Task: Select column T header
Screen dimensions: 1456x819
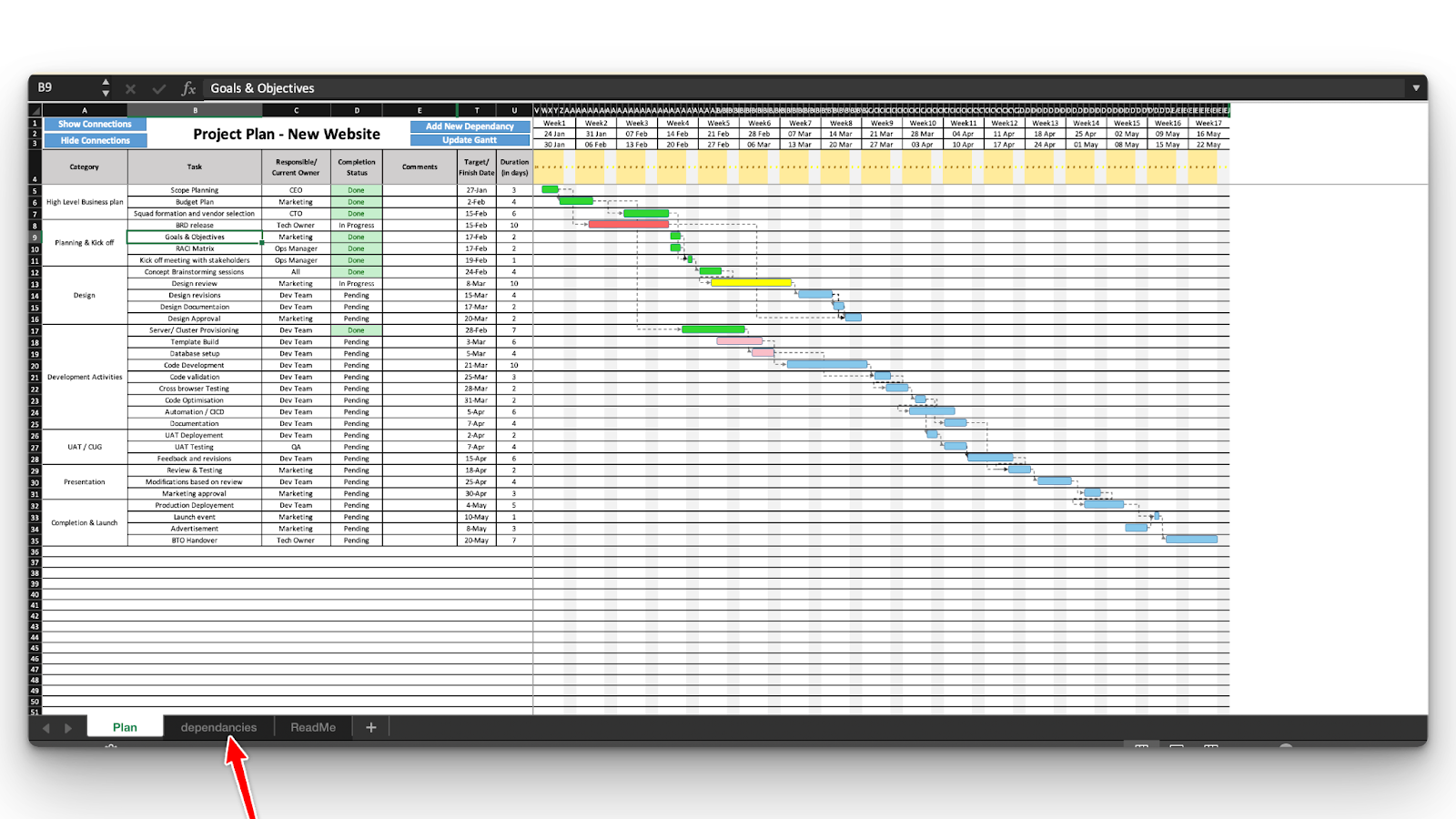Action: (x=476, y=110)
